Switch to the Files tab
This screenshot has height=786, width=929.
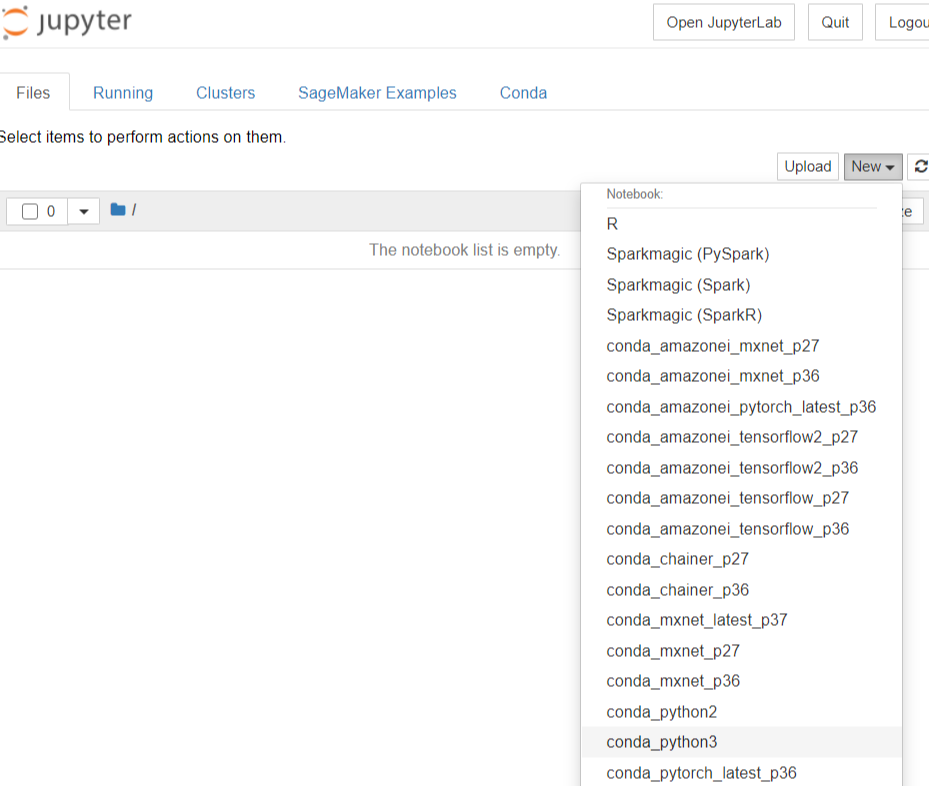point(34,92)
